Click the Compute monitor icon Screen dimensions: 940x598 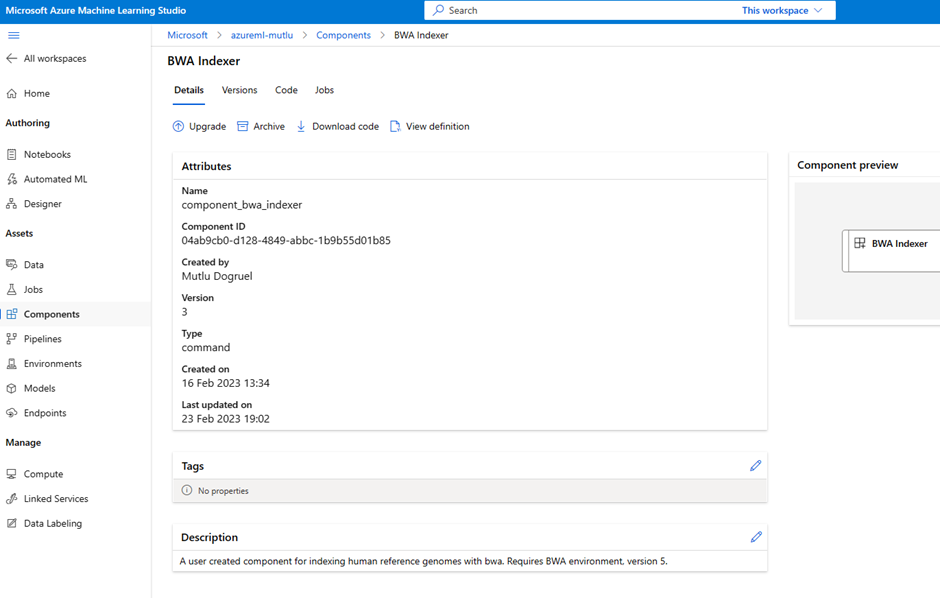click(x=11, y=473)
